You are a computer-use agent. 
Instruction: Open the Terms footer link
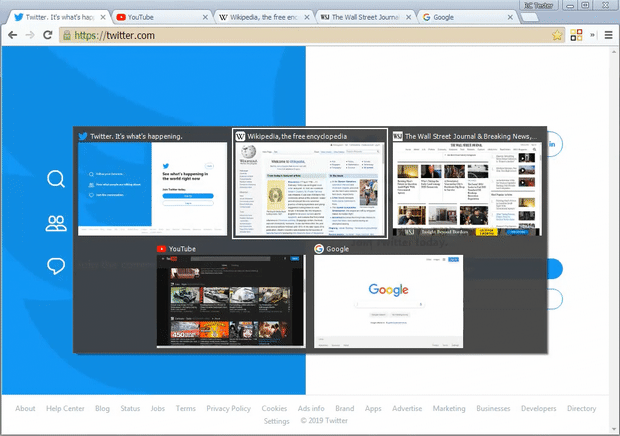tap(185, 408)
